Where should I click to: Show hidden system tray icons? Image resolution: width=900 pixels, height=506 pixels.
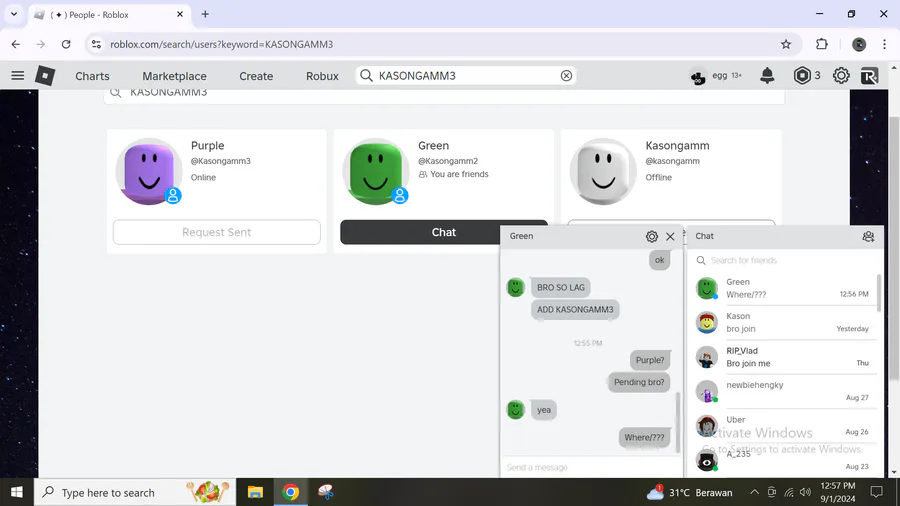pos(754,492)
